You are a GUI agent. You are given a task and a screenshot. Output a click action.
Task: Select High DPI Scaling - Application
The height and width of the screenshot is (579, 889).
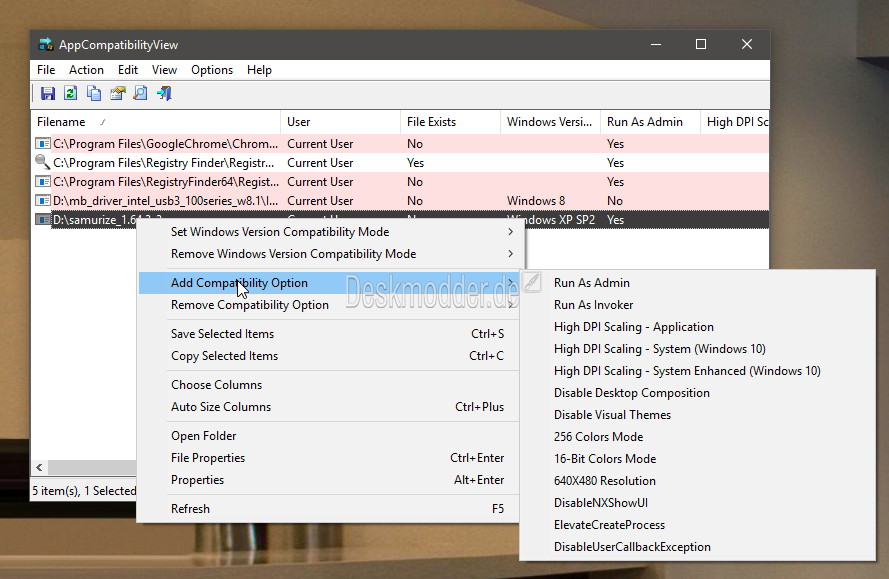[697, 327]
